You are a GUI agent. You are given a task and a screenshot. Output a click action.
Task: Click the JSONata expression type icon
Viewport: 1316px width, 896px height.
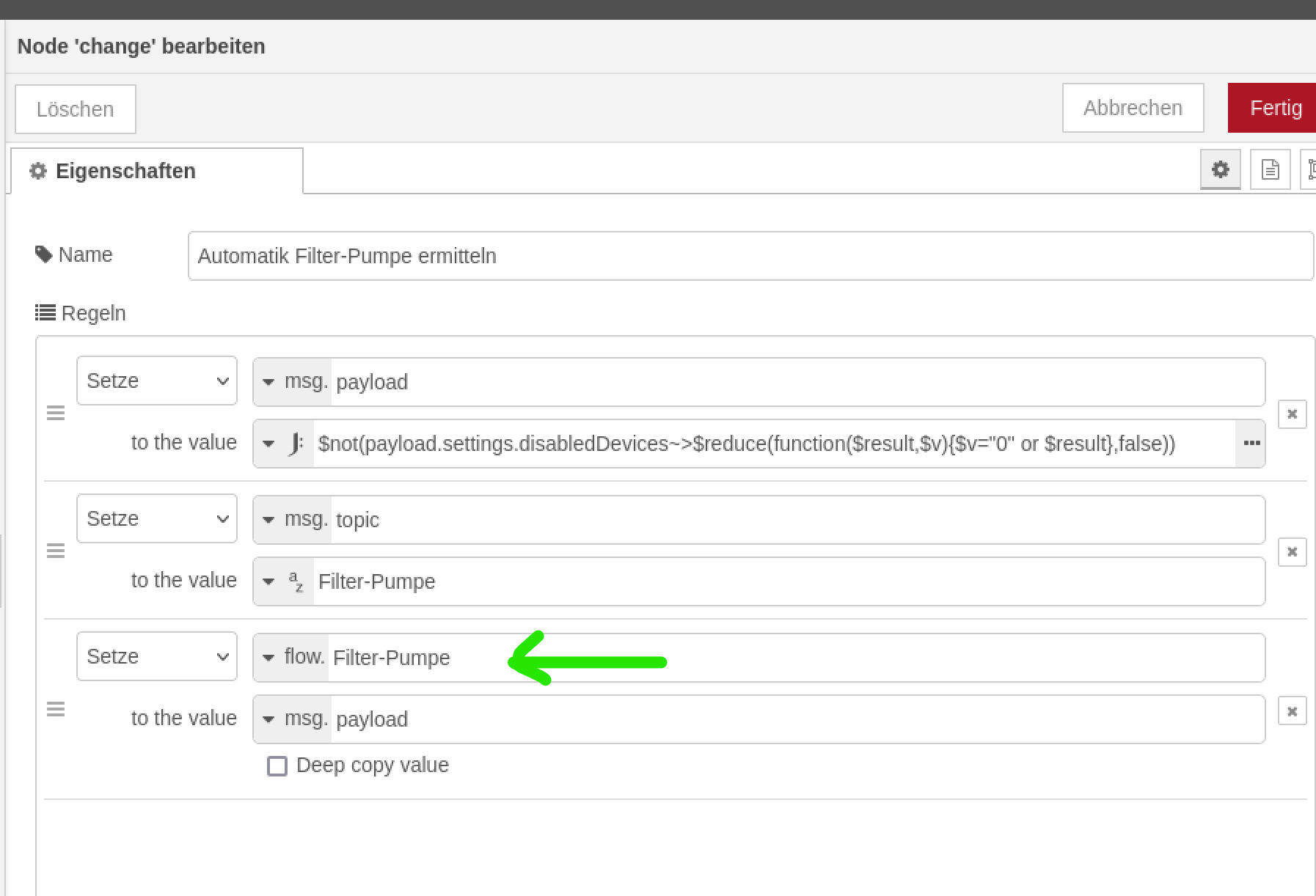[296, 444]
